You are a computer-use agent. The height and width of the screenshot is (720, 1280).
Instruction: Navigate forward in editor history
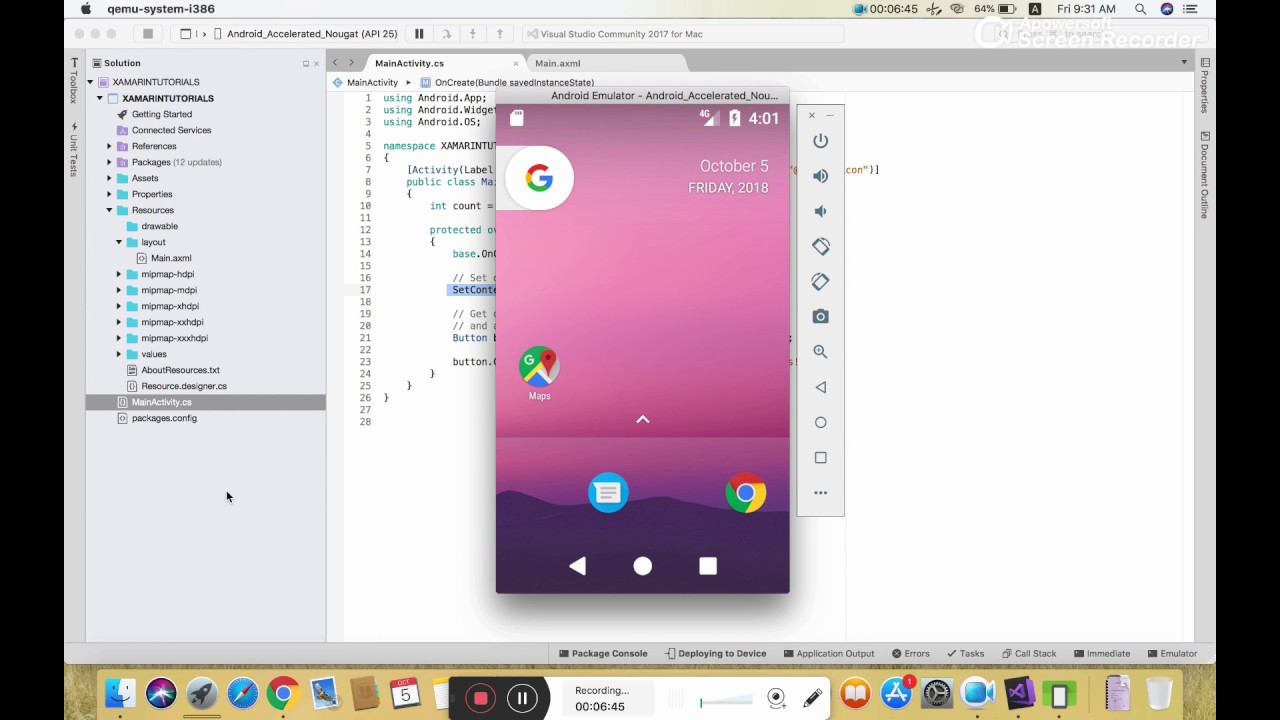[x=351, y=63]
